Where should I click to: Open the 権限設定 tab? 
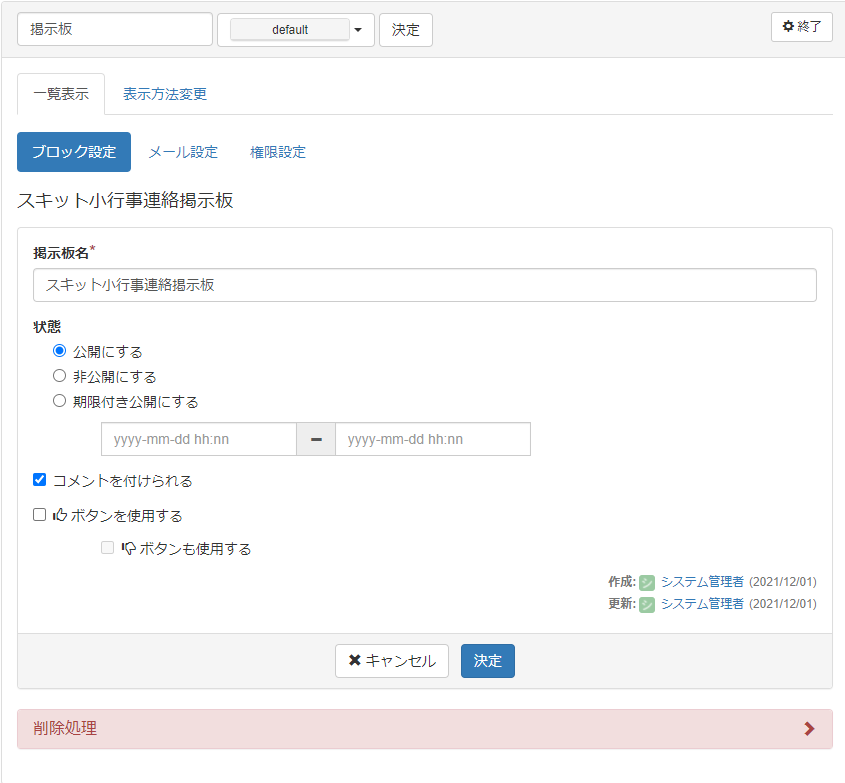(x=278, y=152)
